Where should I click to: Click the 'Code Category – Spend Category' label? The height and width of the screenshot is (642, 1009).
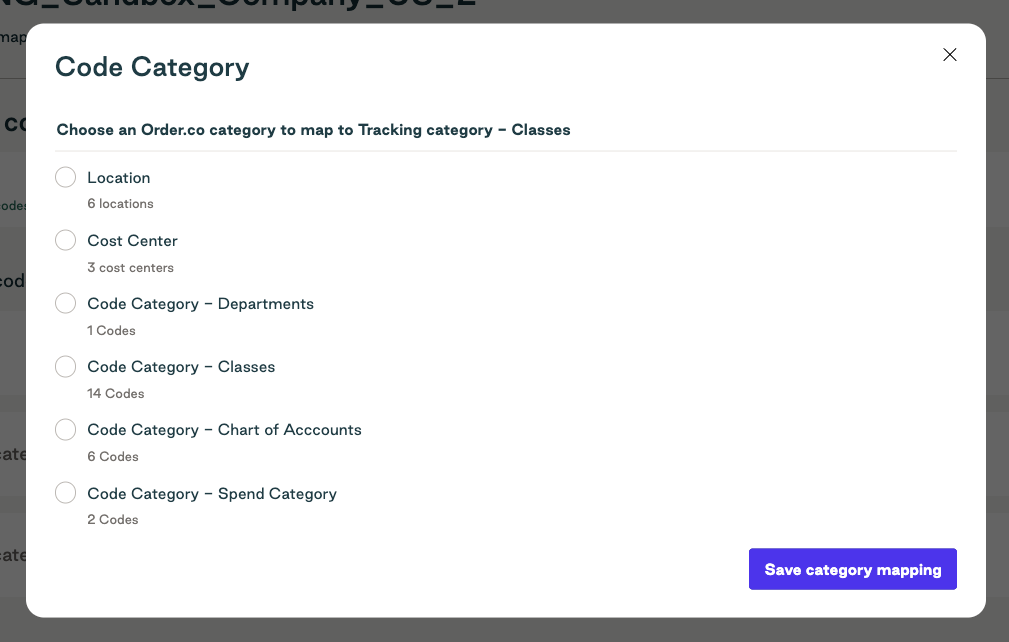(x=212, y=494)
